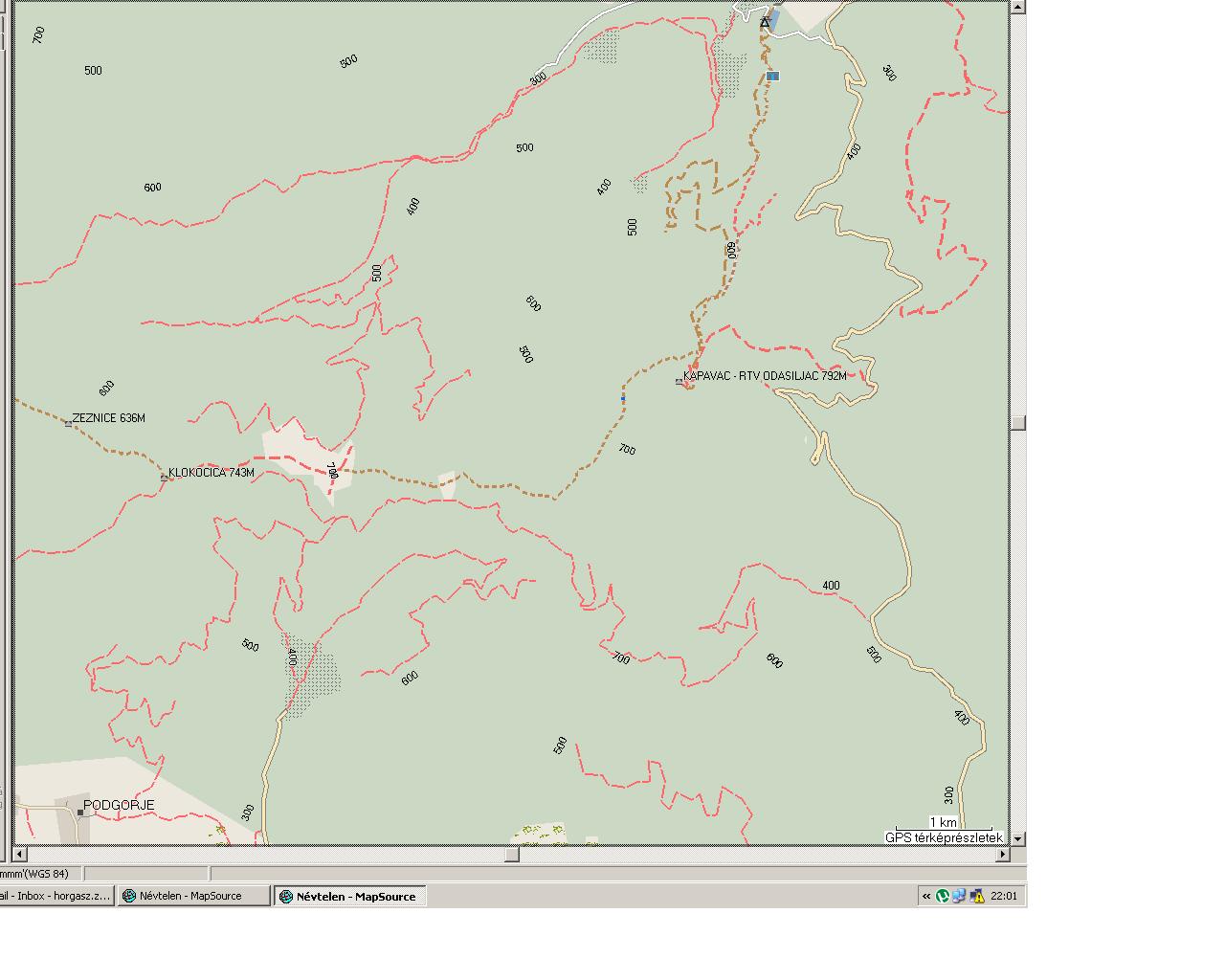Click the dotted area near the 400 contour label

(312, 674)
